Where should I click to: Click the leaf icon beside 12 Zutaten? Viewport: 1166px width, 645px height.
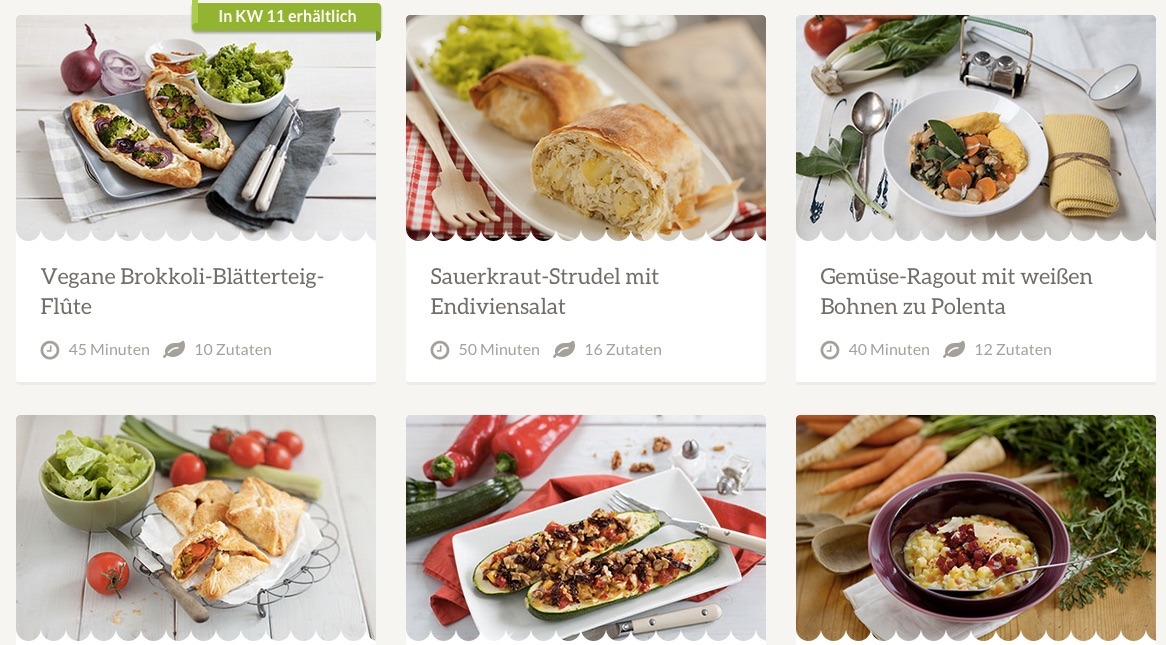954,350
